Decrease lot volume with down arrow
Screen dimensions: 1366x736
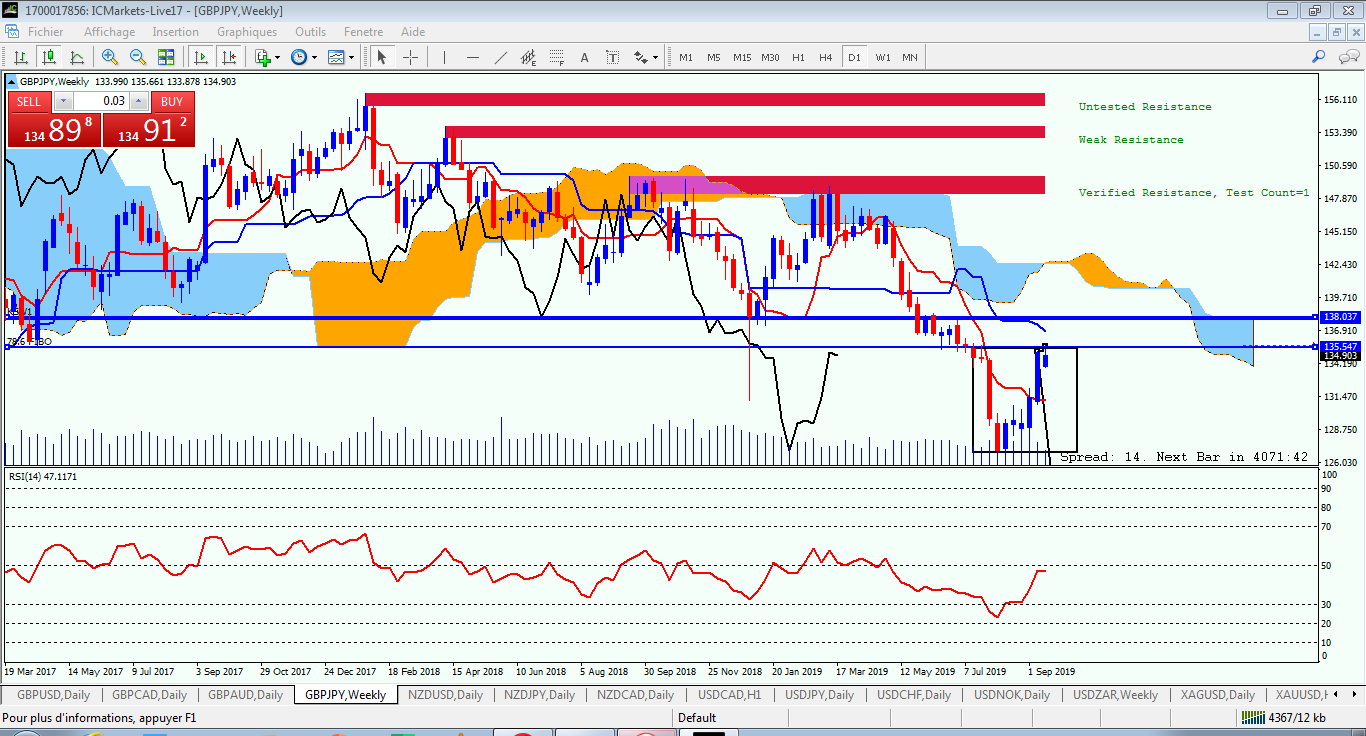(63, 101)
